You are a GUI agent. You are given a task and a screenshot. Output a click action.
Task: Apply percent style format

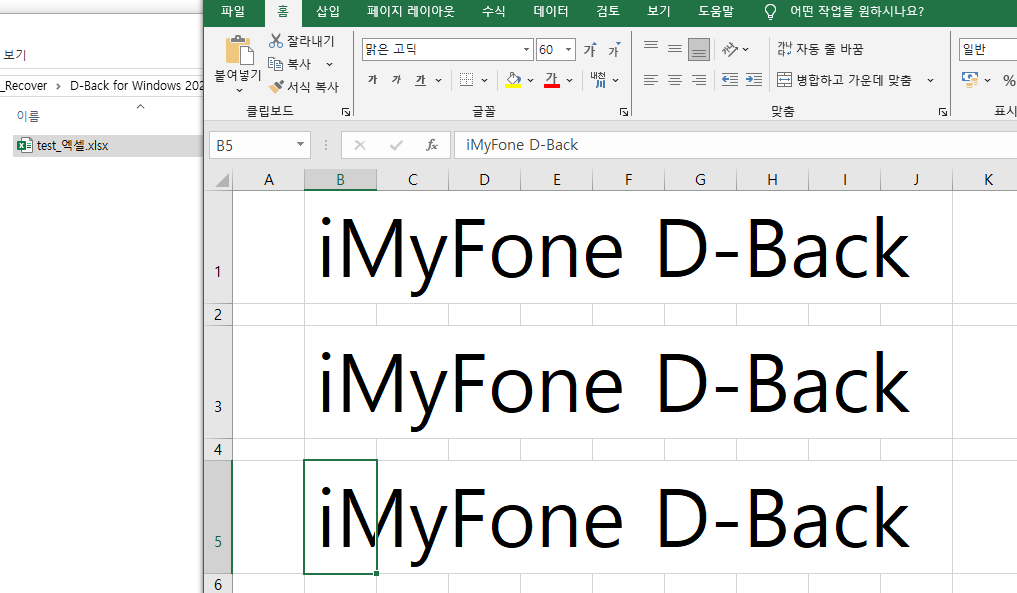pyautogui.click(x=1009, y=80)
